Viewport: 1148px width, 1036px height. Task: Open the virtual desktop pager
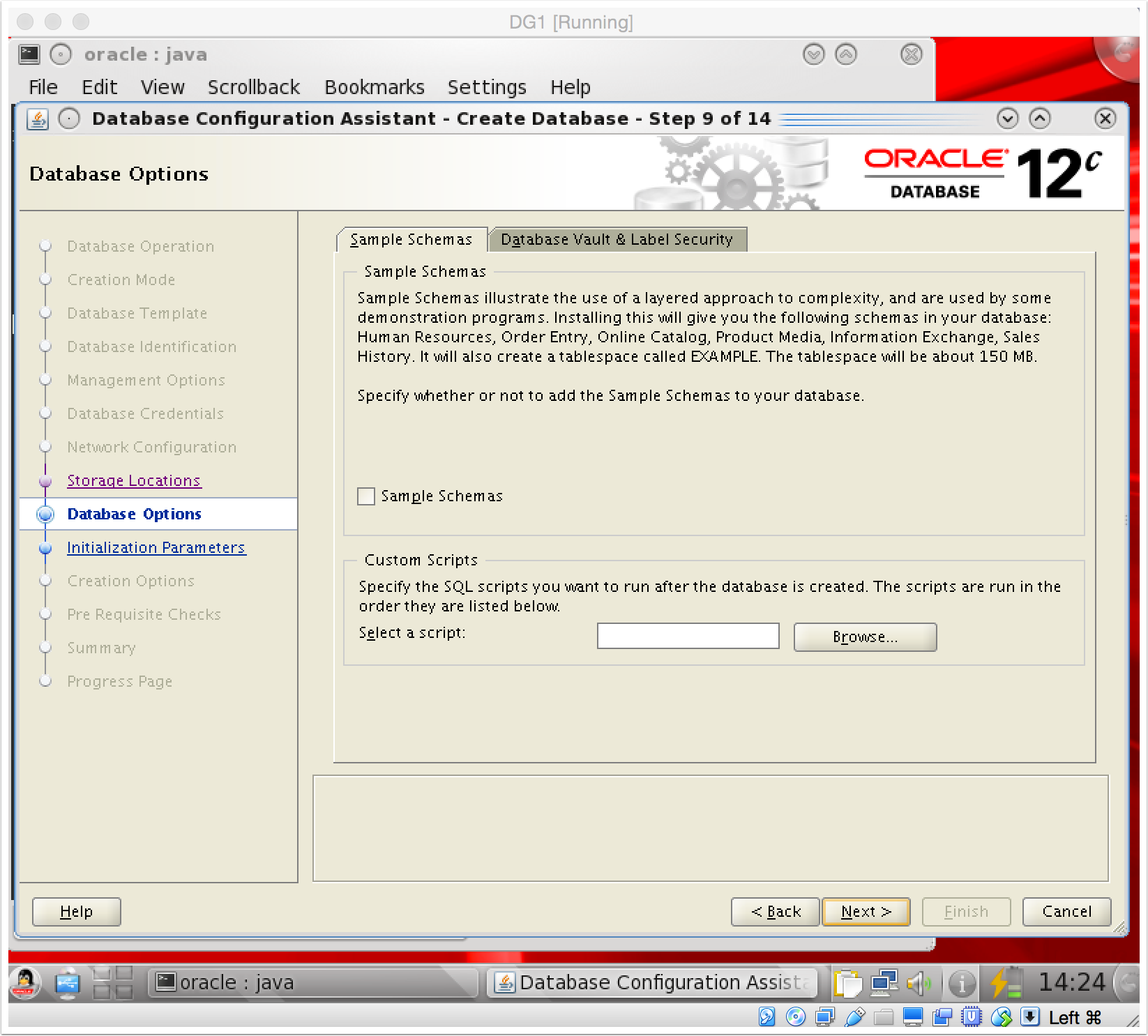113,983
